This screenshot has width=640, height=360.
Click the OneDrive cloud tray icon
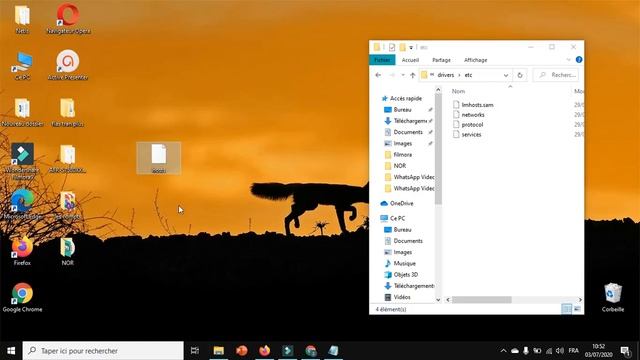[515, 351]
